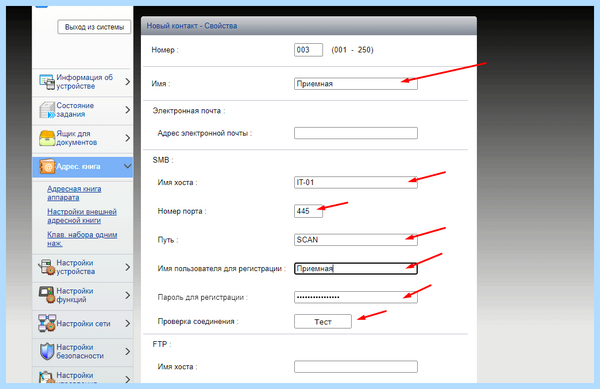
Task: Expand the Информация об устройстве section arrow
Action: (x=128, y=82)
